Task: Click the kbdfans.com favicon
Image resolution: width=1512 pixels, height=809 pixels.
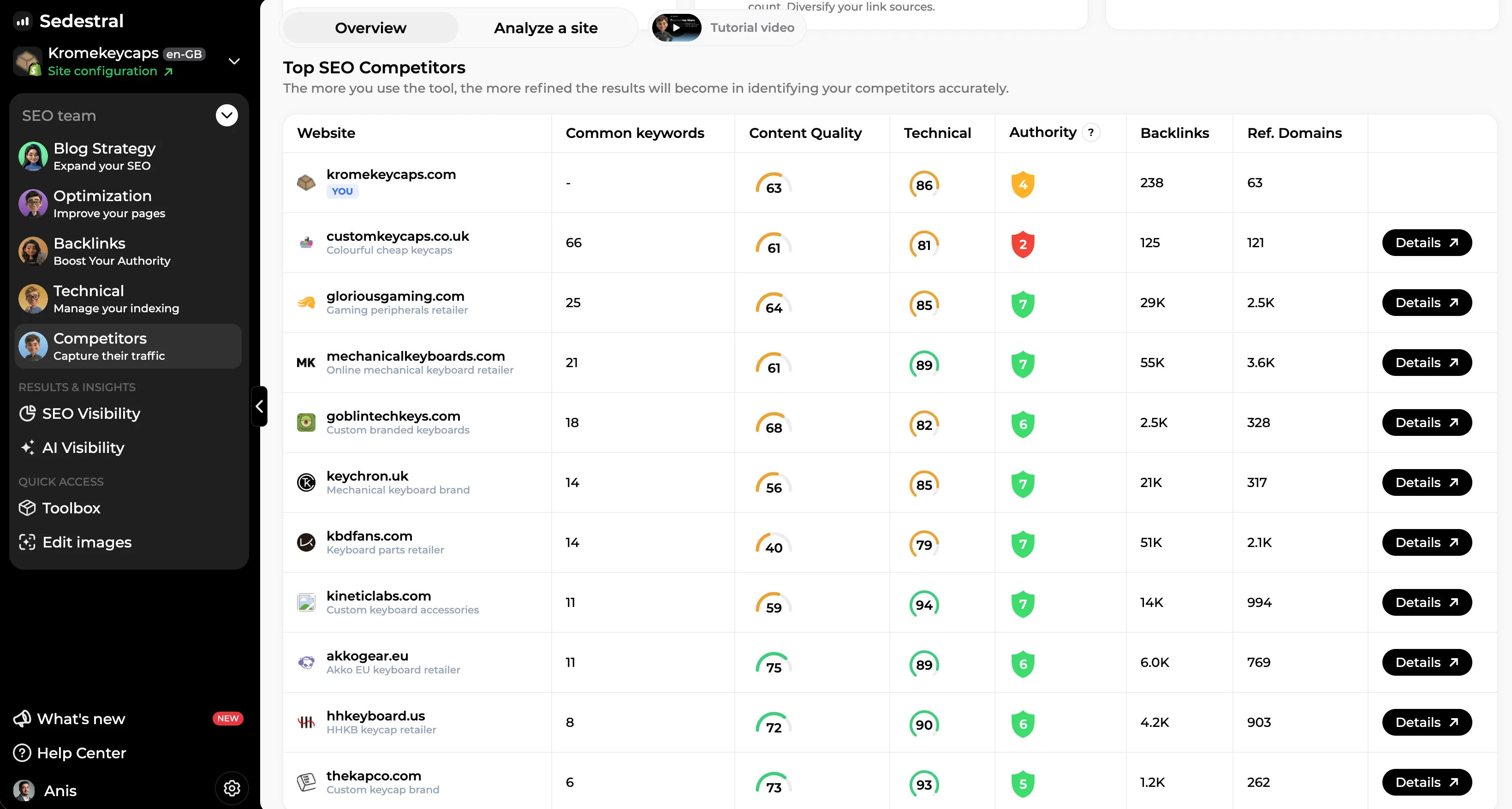Action: [306, 542]
